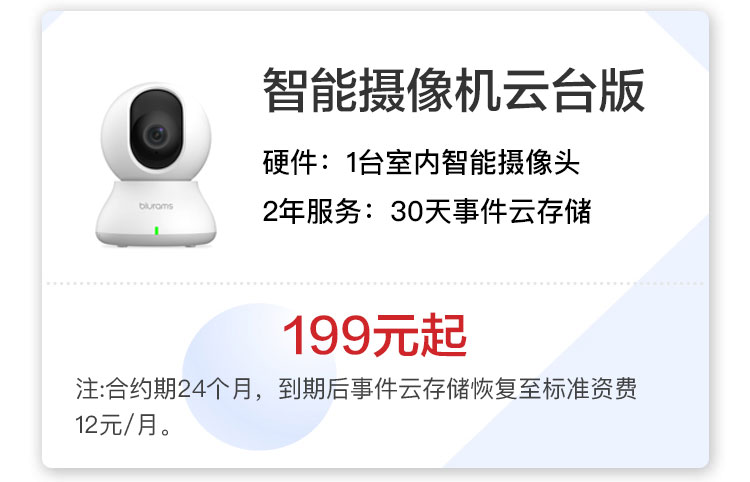Image resolution: width=750 pixels, height=482 pixels.
Task: Click the light blue decorative circle
Action: pyautogui.click(x=259, y=377)
